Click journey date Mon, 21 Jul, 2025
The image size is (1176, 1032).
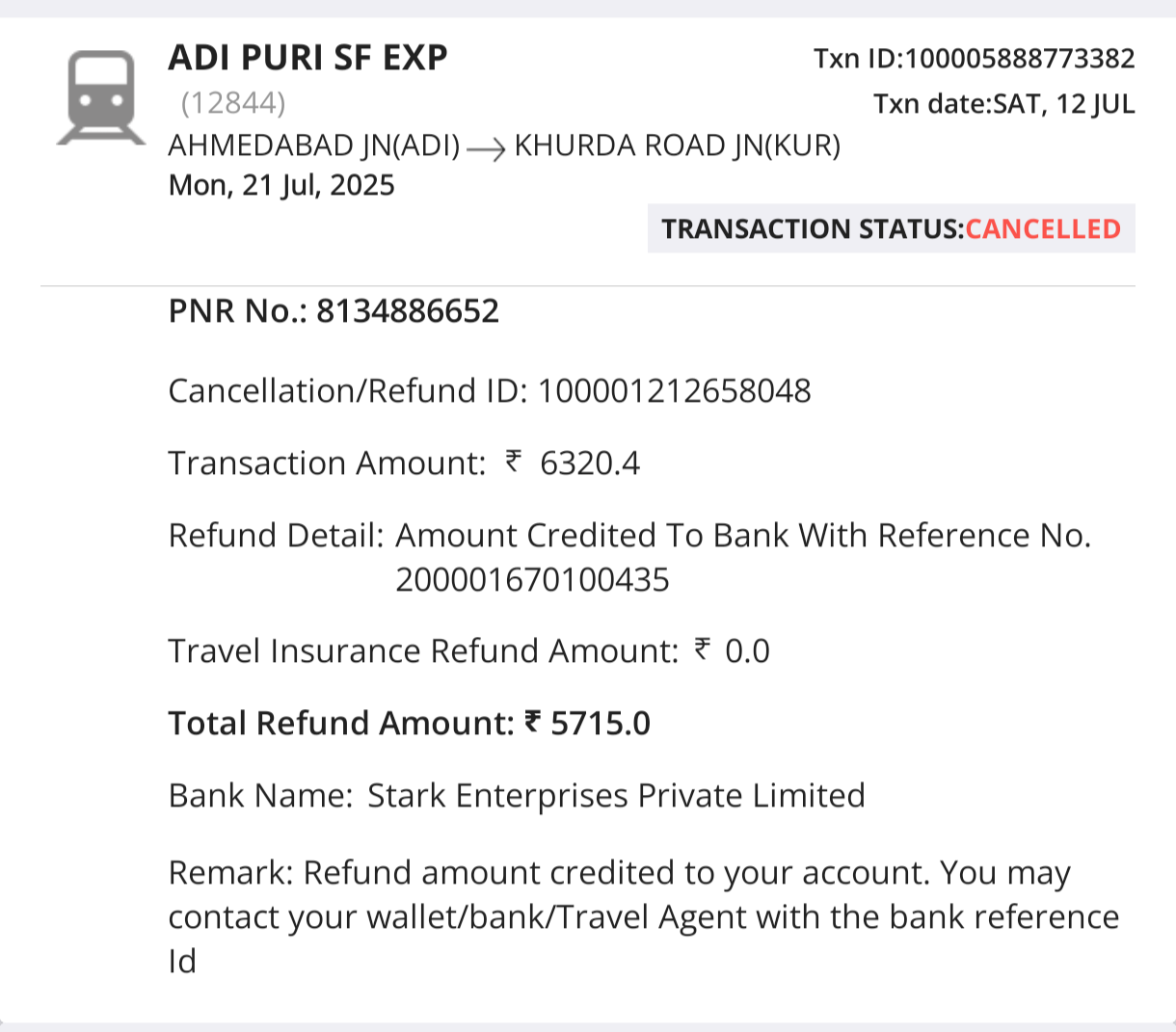(281, 185)
